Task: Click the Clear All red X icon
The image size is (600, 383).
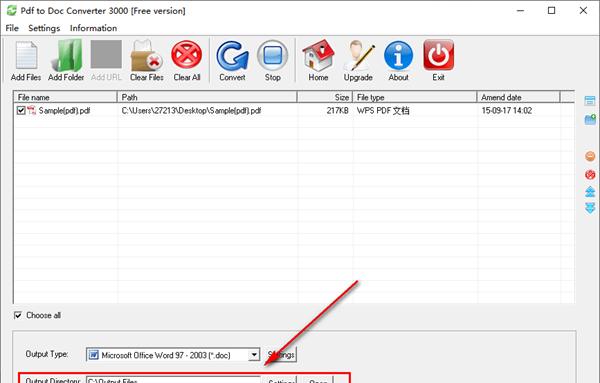Action: click(x=187, y=55)
